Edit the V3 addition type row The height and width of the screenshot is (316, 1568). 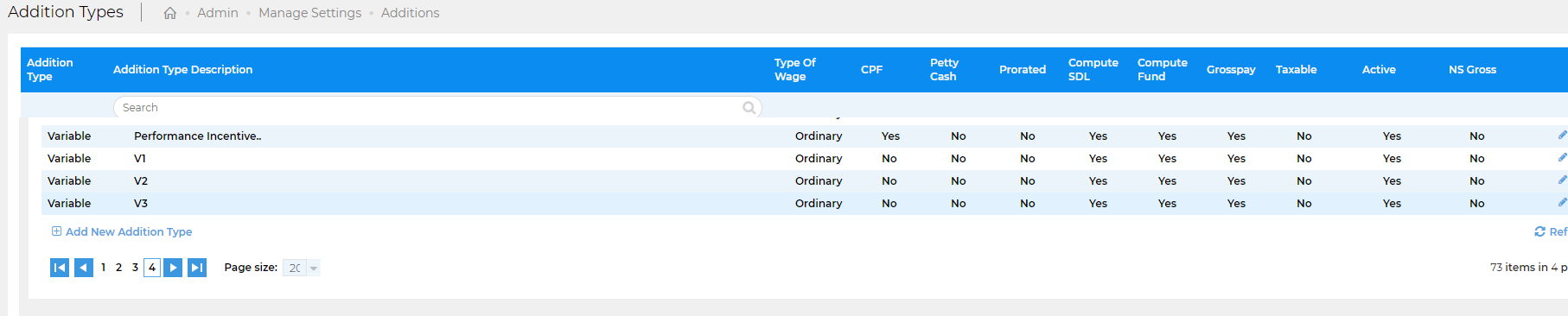click(x=1562, y=203)
